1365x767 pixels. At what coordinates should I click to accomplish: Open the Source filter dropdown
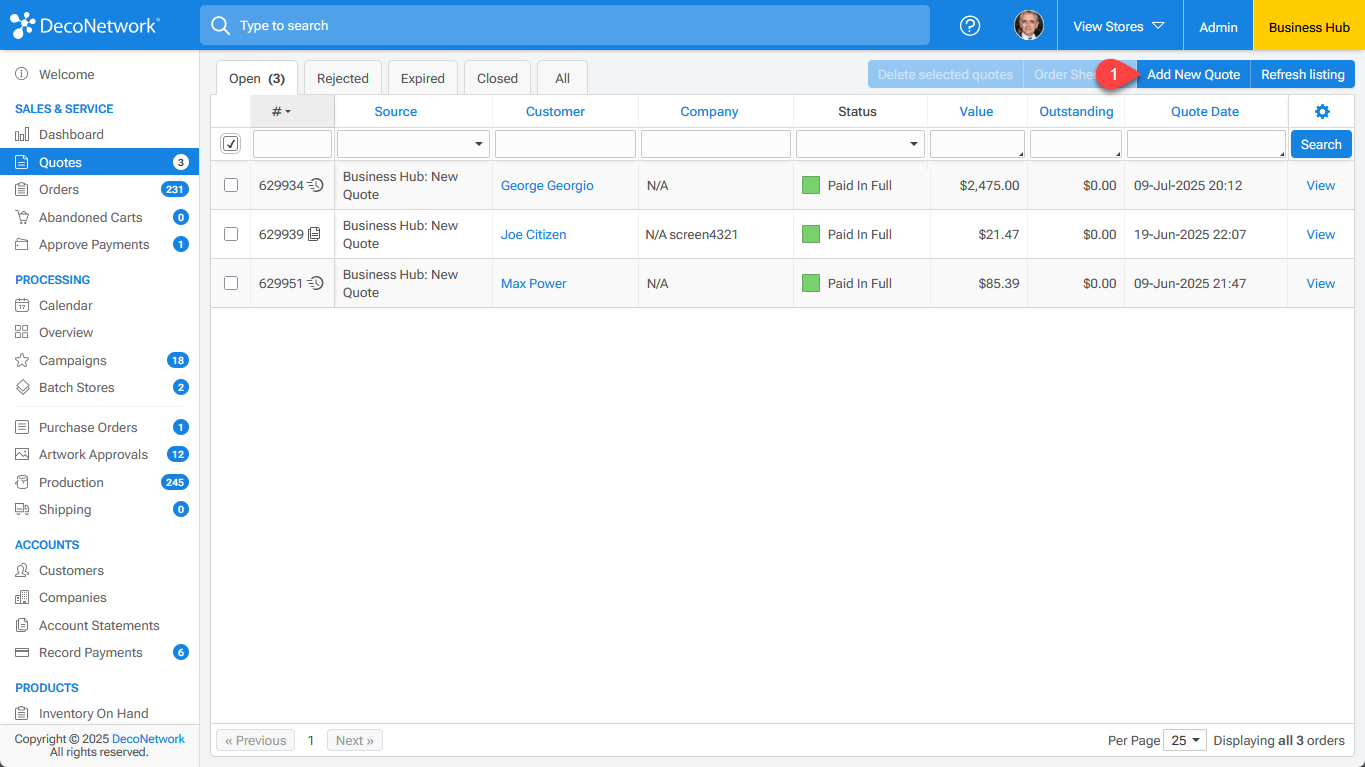413,144
